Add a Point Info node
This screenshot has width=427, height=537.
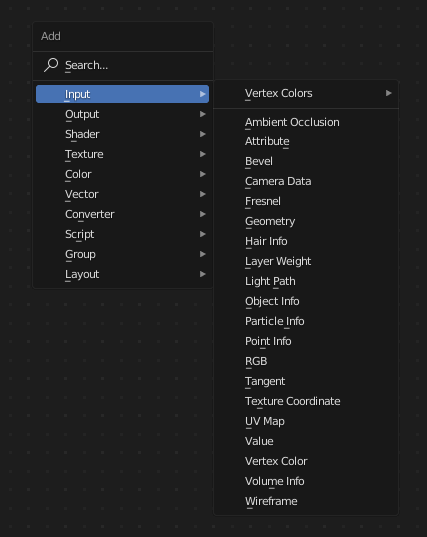[306, 341]
